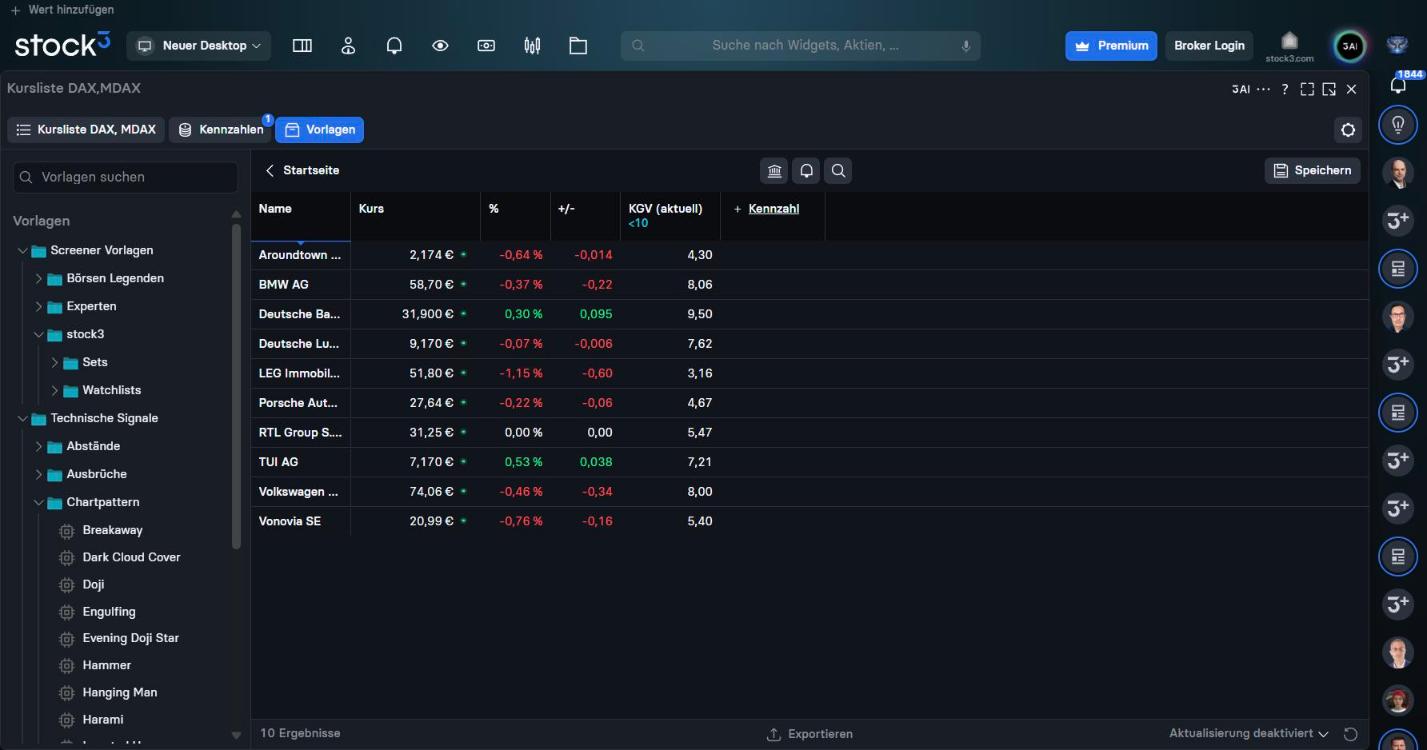Image resolution: width=1427 pixels, height=750 pixels.
Task: Select the Breakaway template
Action: (112, 531)
